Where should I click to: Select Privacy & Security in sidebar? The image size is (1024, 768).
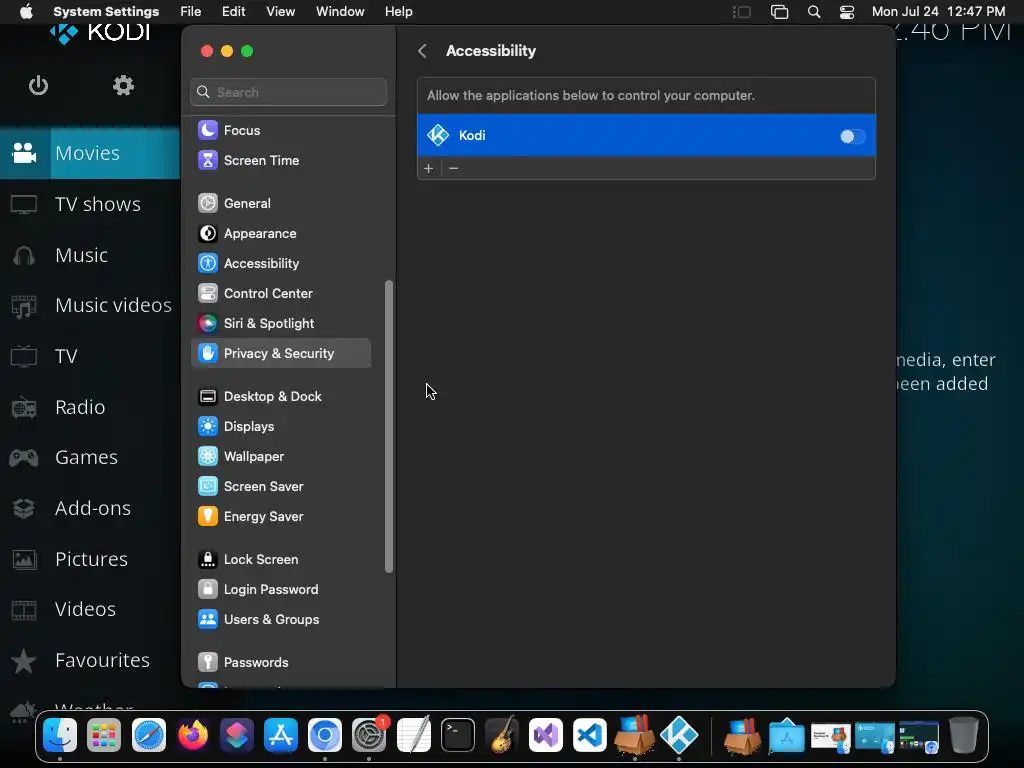coord(281,353)
